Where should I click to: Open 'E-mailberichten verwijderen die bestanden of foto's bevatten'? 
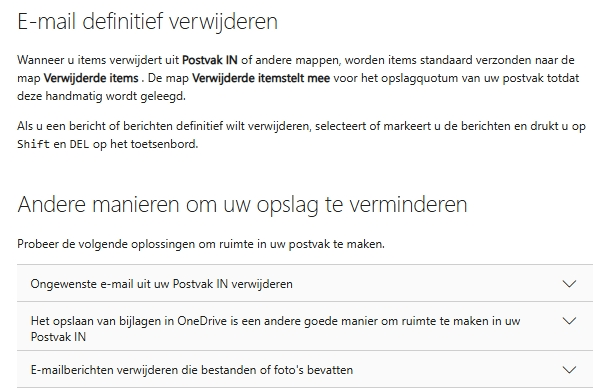305,370
